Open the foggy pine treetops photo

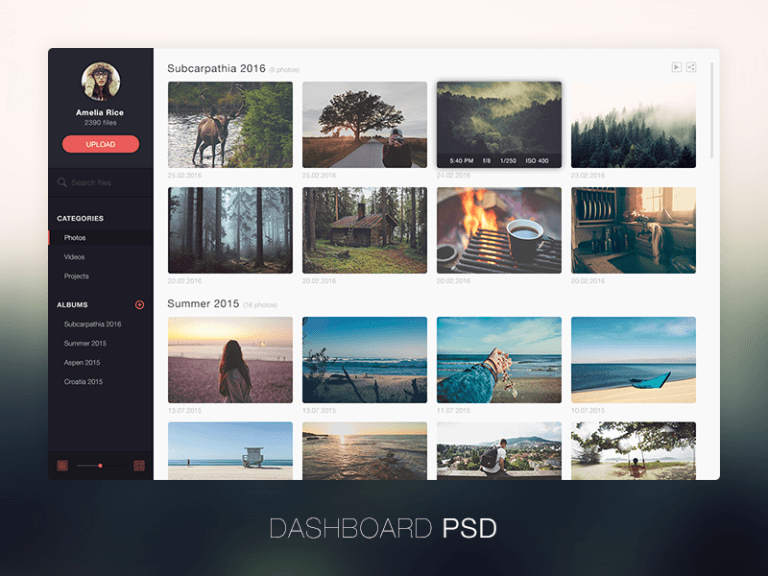pyautogui.click(x=633, y=124)
